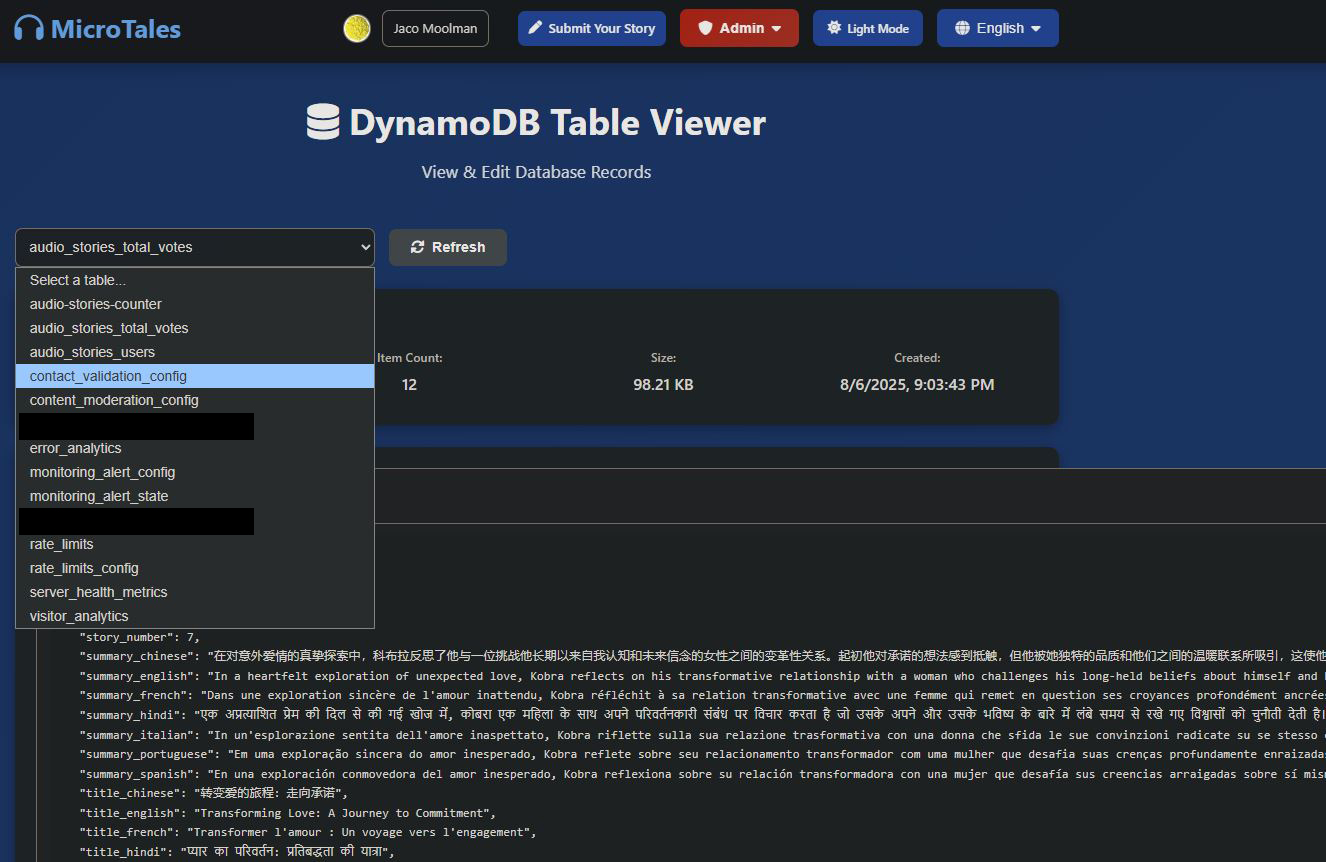1326x862 pixels.
Task: Click the Jaco Moolman username button
Action: [x=435, y=28]
